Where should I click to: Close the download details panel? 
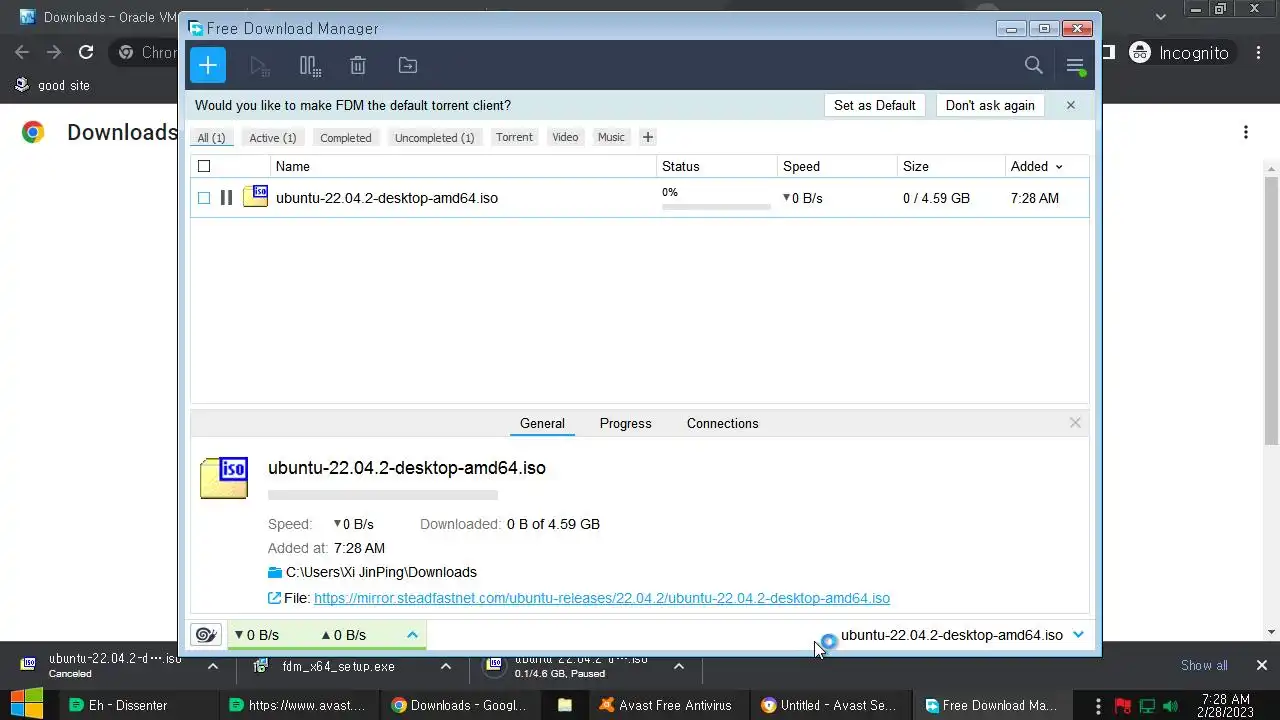click(x=1075, y=423)
